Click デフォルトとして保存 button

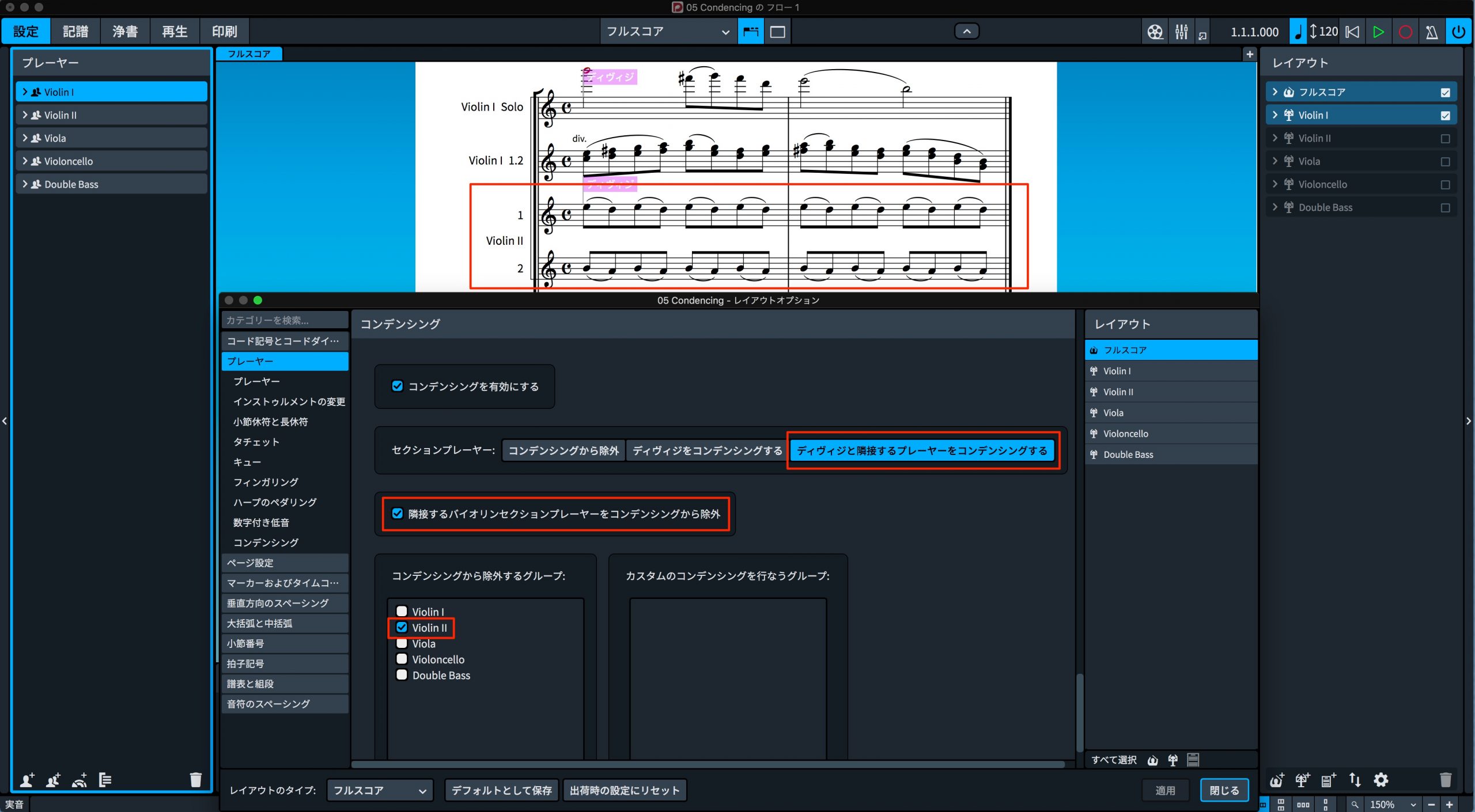click(x=501, y=790)
